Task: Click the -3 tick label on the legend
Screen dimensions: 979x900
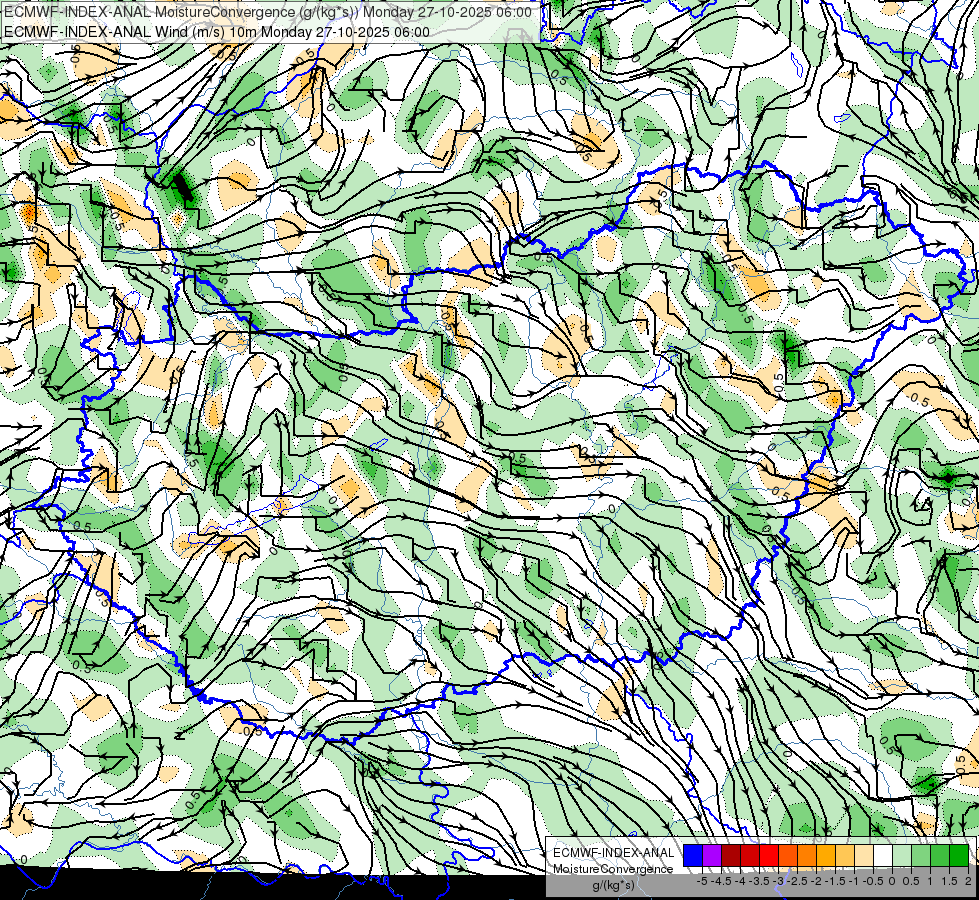Action: (778, 881)
